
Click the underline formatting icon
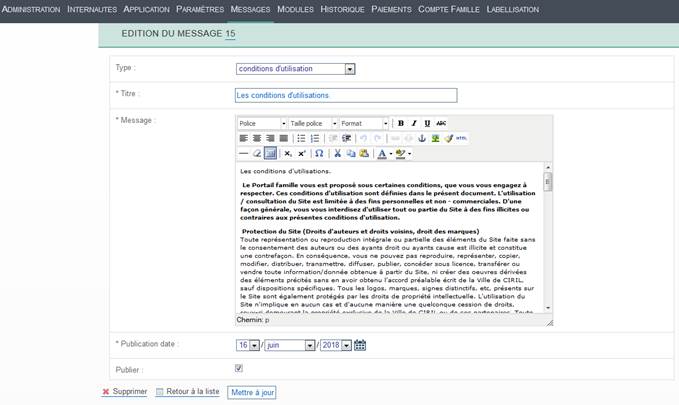[x=427, y=123]
